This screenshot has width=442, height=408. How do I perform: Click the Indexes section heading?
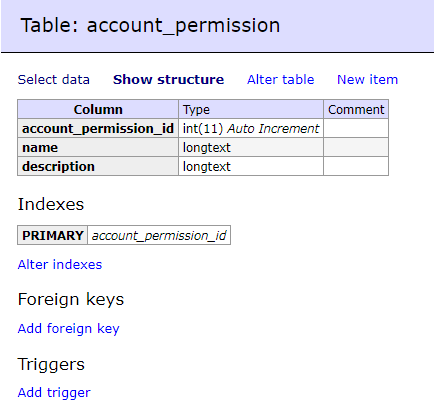(51, 204)
